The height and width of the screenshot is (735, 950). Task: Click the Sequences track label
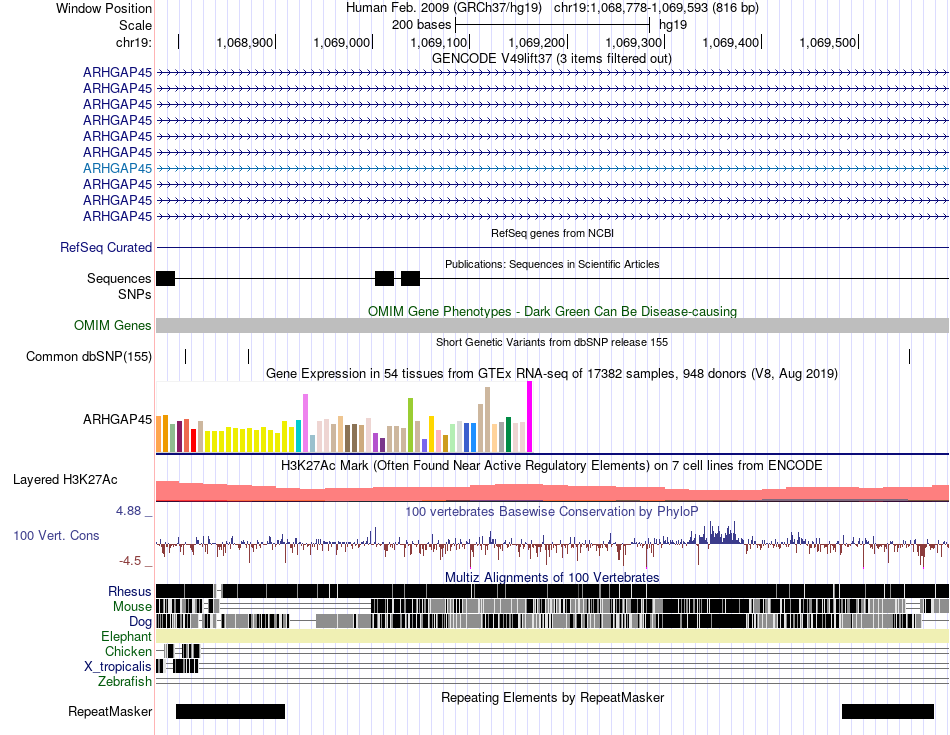tap(119, 279)
